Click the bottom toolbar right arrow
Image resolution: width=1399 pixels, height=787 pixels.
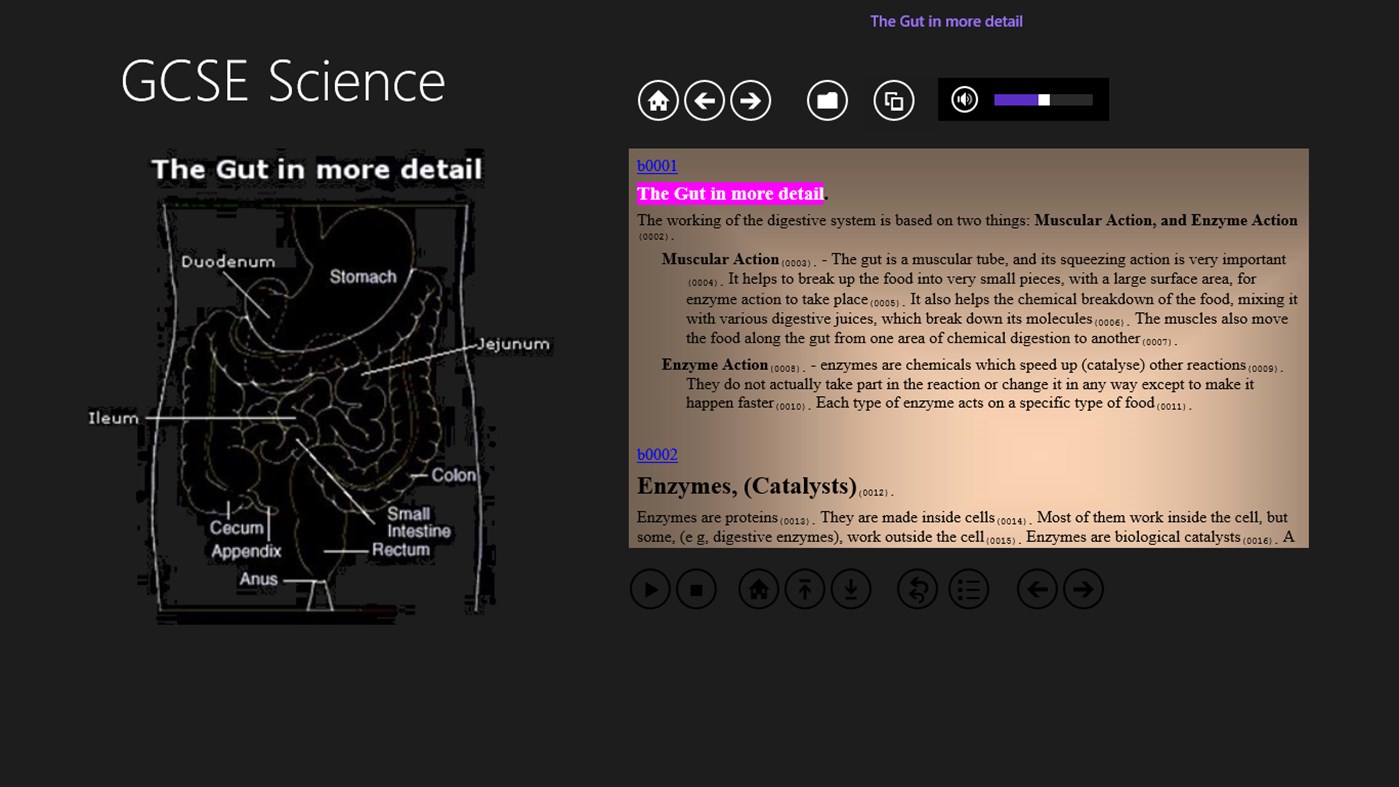pyautogui.click(x=1083, y=590)
